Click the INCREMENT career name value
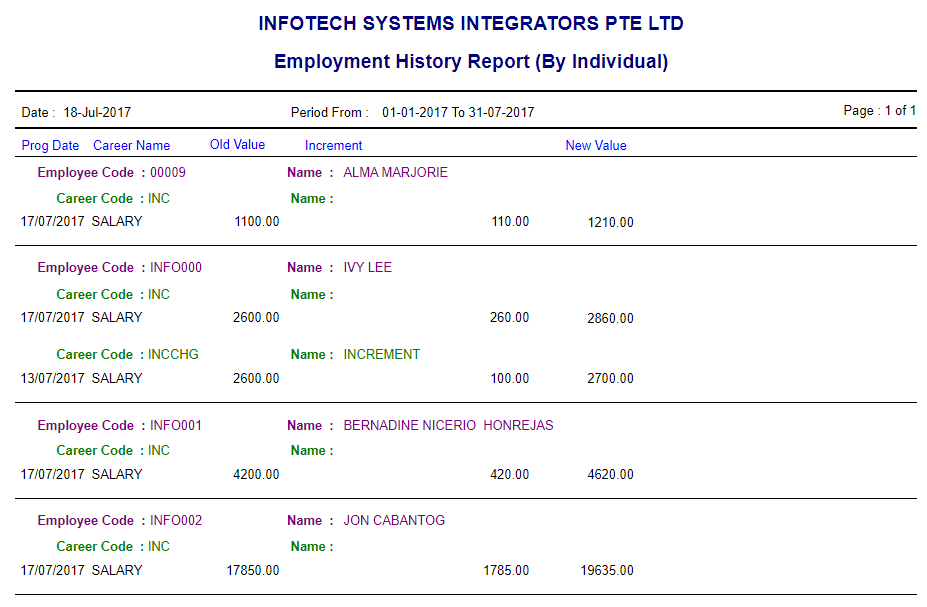This screenshot has height=607, width=927. [x=381, y=355]
